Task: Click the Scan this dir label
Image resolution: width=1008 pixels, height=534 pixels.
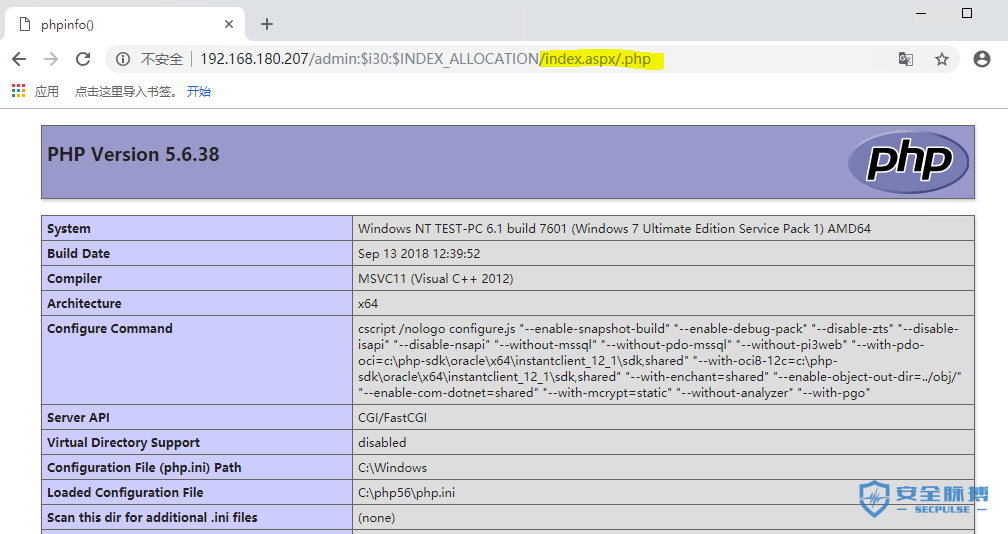Action: [x=152, y=518]
